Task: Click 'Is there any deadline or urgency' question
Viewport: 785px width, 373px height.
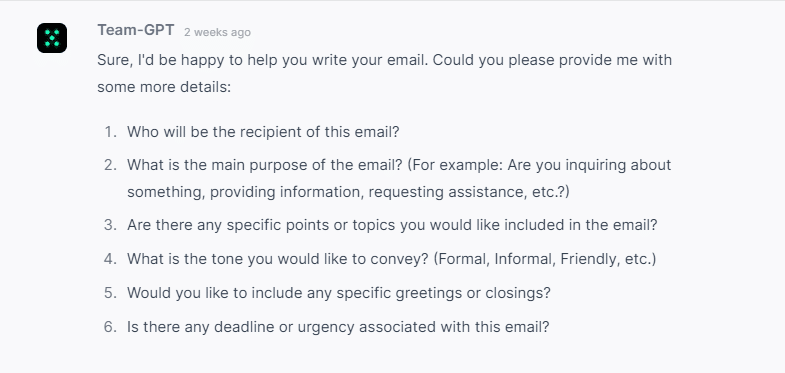Action: [x=338, y=327]
